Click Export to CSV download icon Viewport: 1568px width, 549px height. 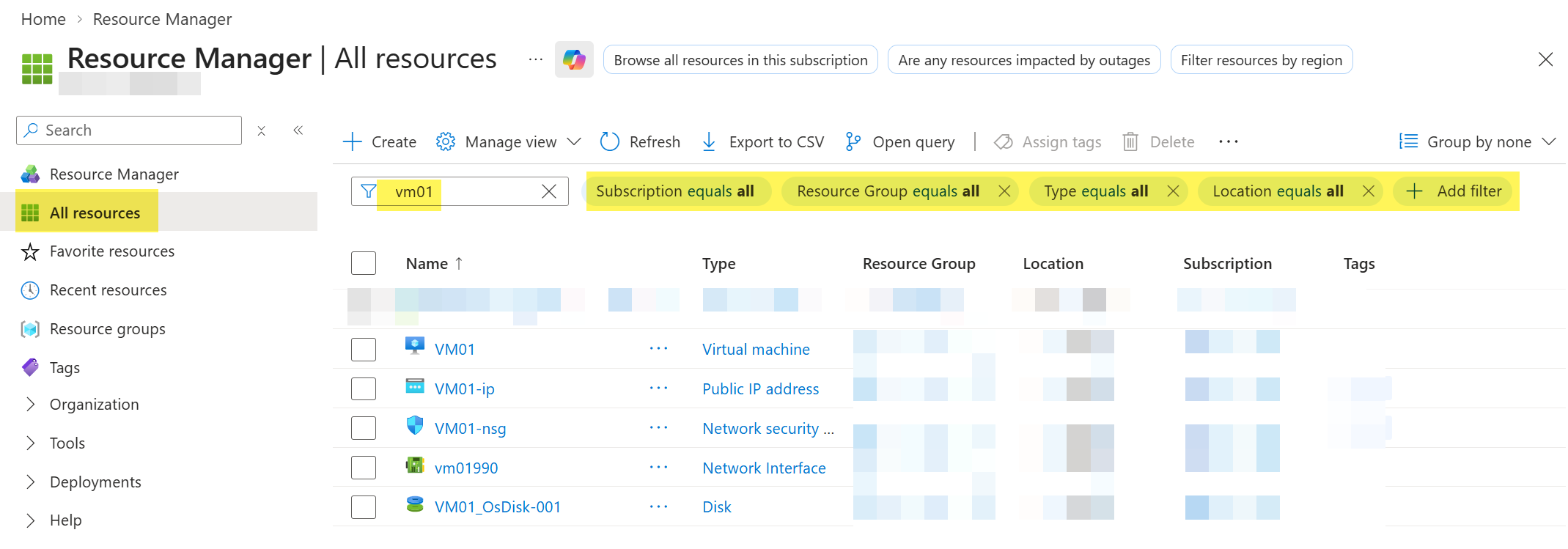click(709, 141)
